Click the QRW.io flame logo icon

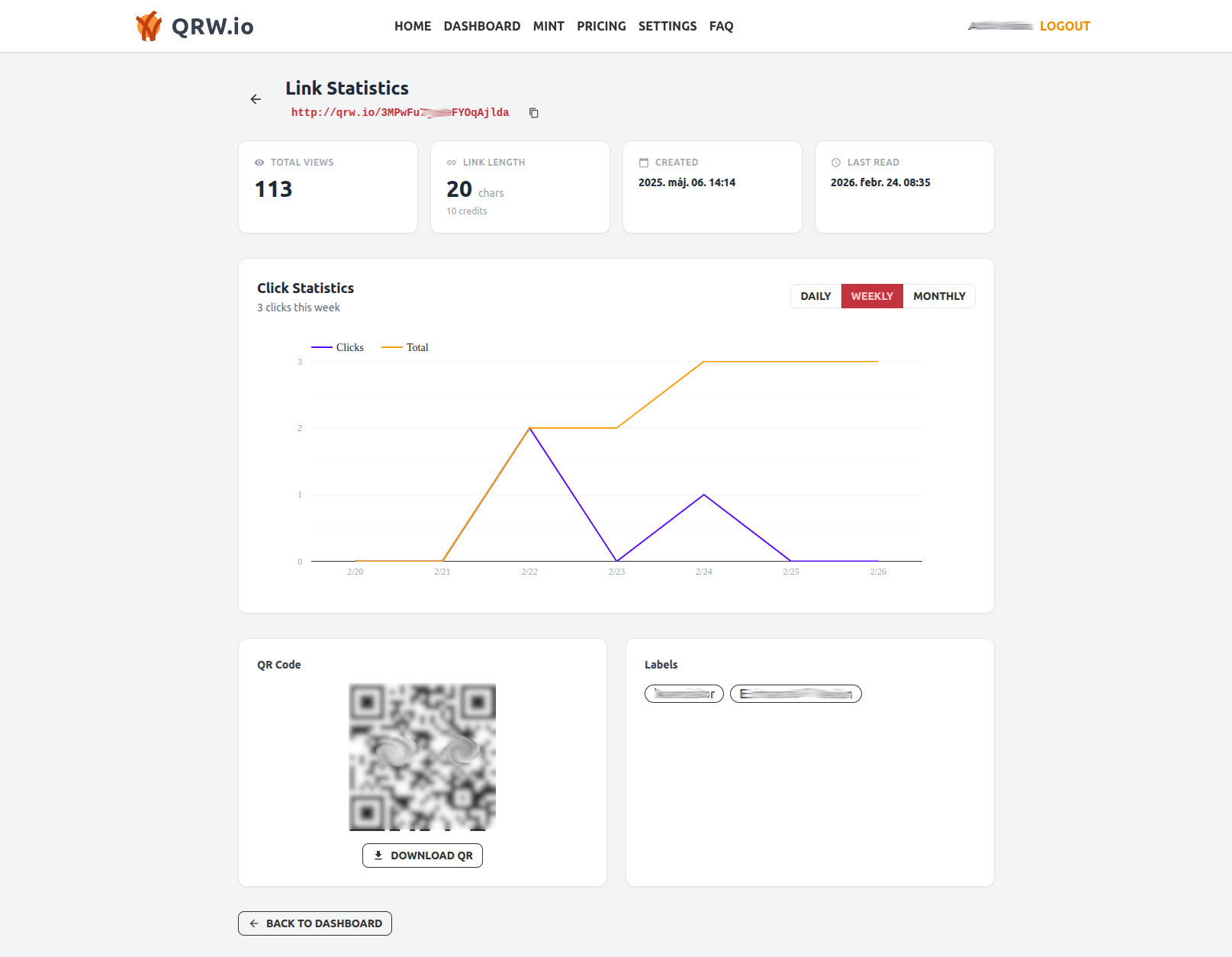149,26
